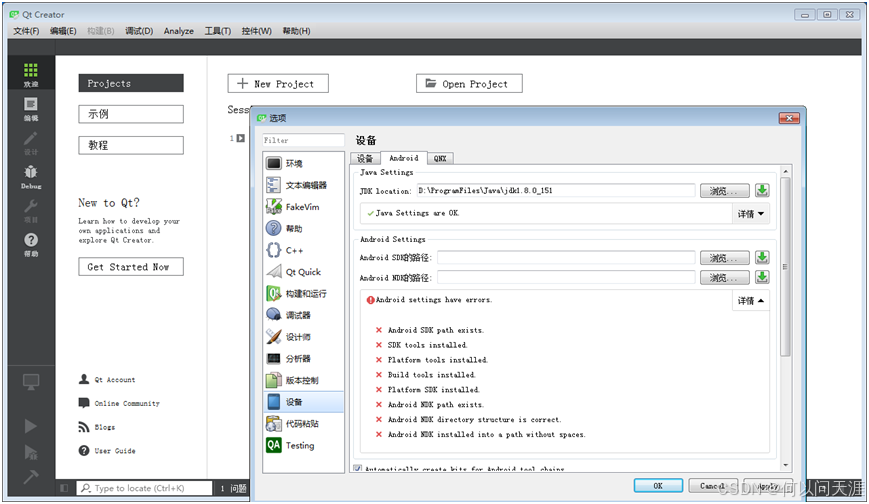Click the options Filter field
The width and height of the screenshot is (869, 504).
pos(303,140)
